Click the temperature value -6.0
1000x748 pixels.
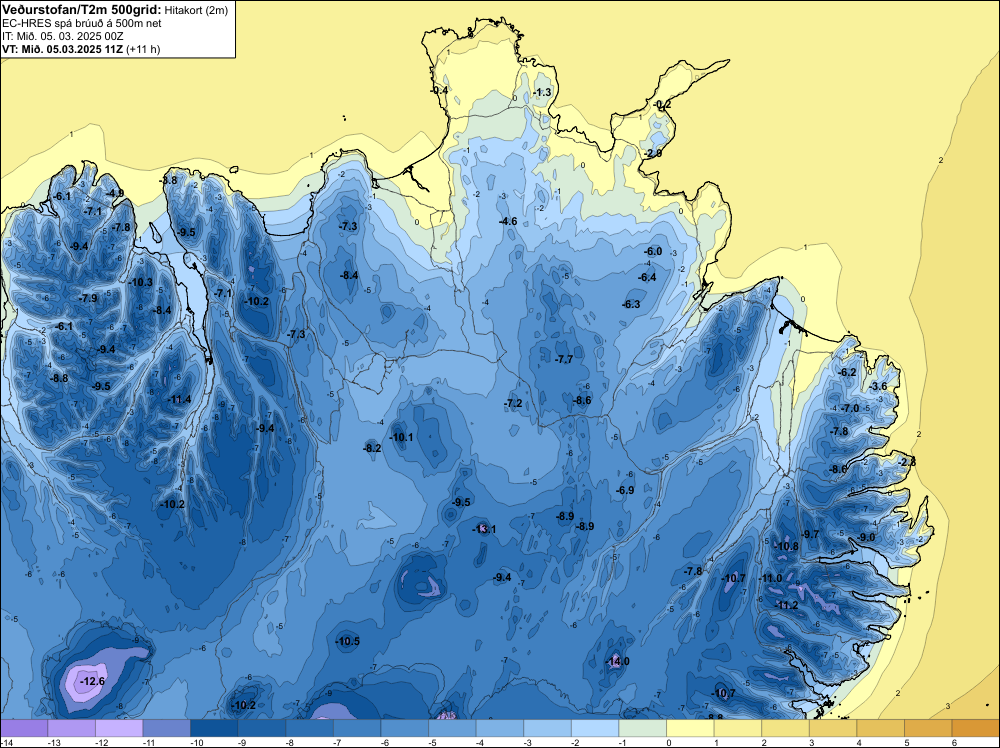pos(653,252)
